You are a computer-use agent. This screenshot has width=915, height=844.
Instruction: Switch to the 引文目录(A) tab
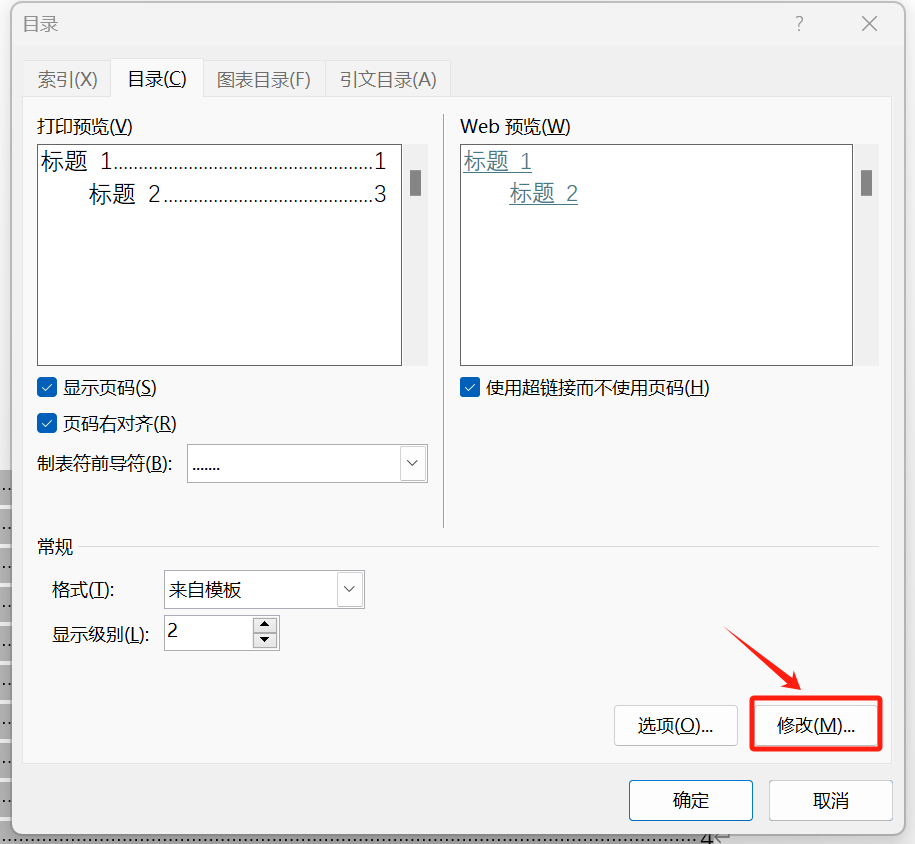(x=388, y=80)
